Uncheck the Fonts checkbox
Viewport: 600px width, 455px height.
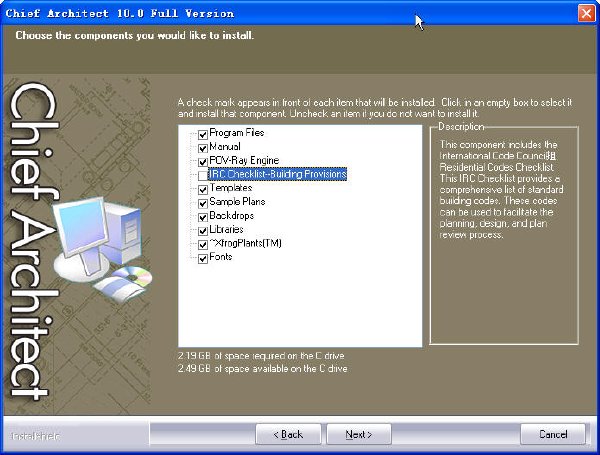coord(203,258)
